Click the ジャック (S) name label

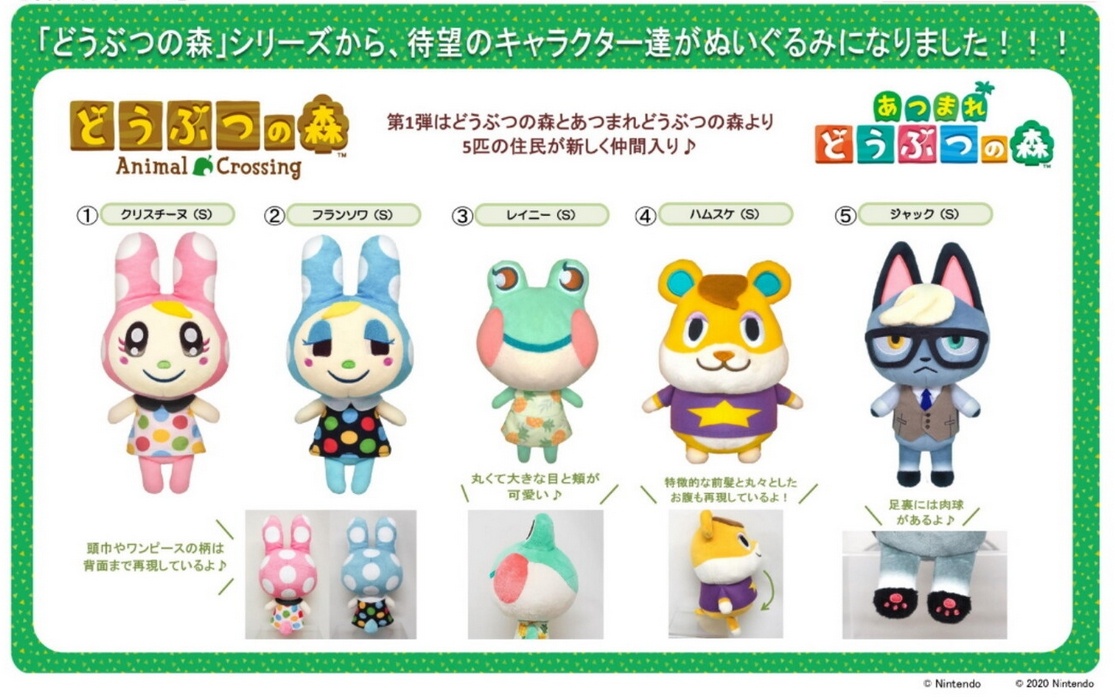pos(925,214)
